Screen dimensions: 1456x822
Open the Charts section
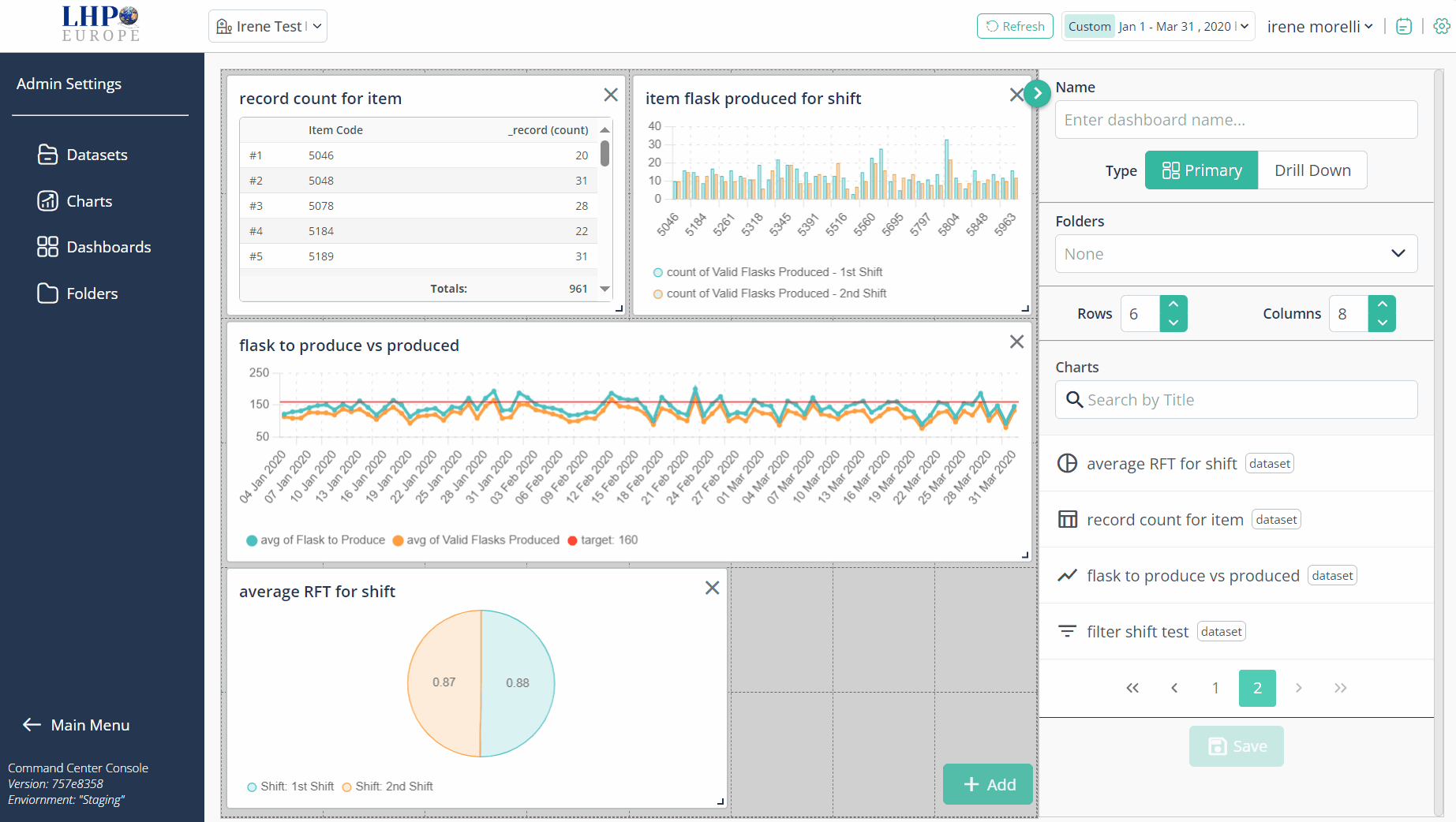pyautogui.click(x=75, y=201)
